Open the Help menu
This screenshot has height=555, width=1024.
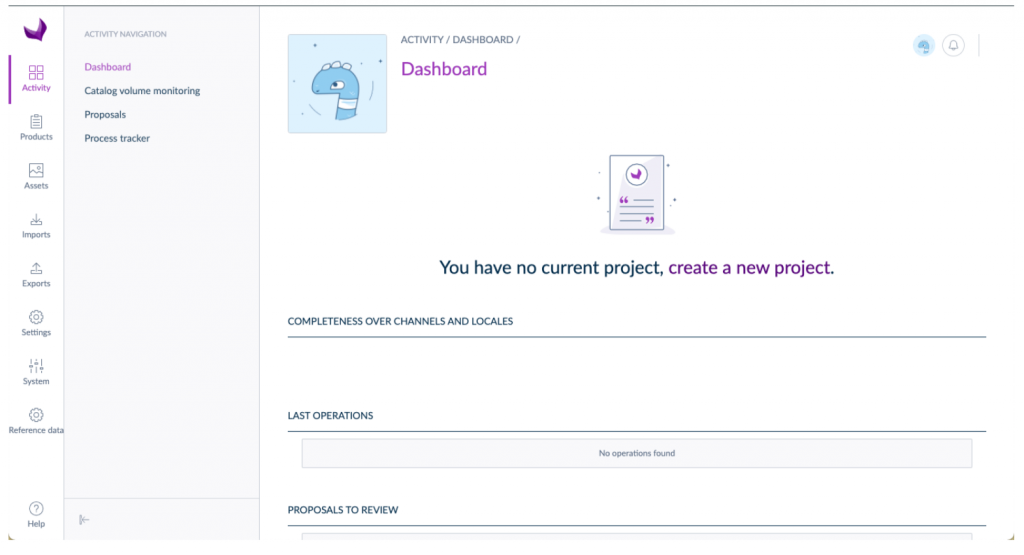pyautogui.click(x=36, y=515)
